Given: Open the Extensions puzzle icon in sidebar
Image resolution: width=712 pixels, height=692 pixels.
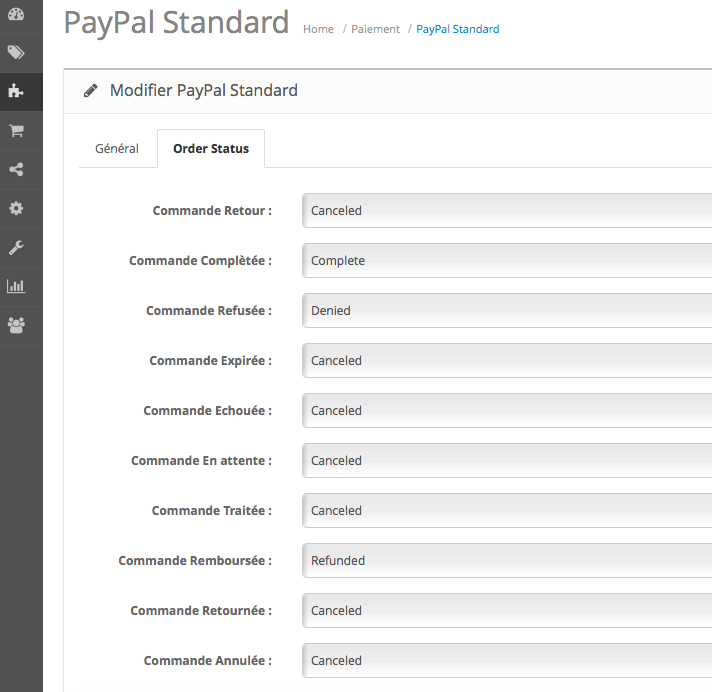Looking at the screenshot, I should coord(16,91).
